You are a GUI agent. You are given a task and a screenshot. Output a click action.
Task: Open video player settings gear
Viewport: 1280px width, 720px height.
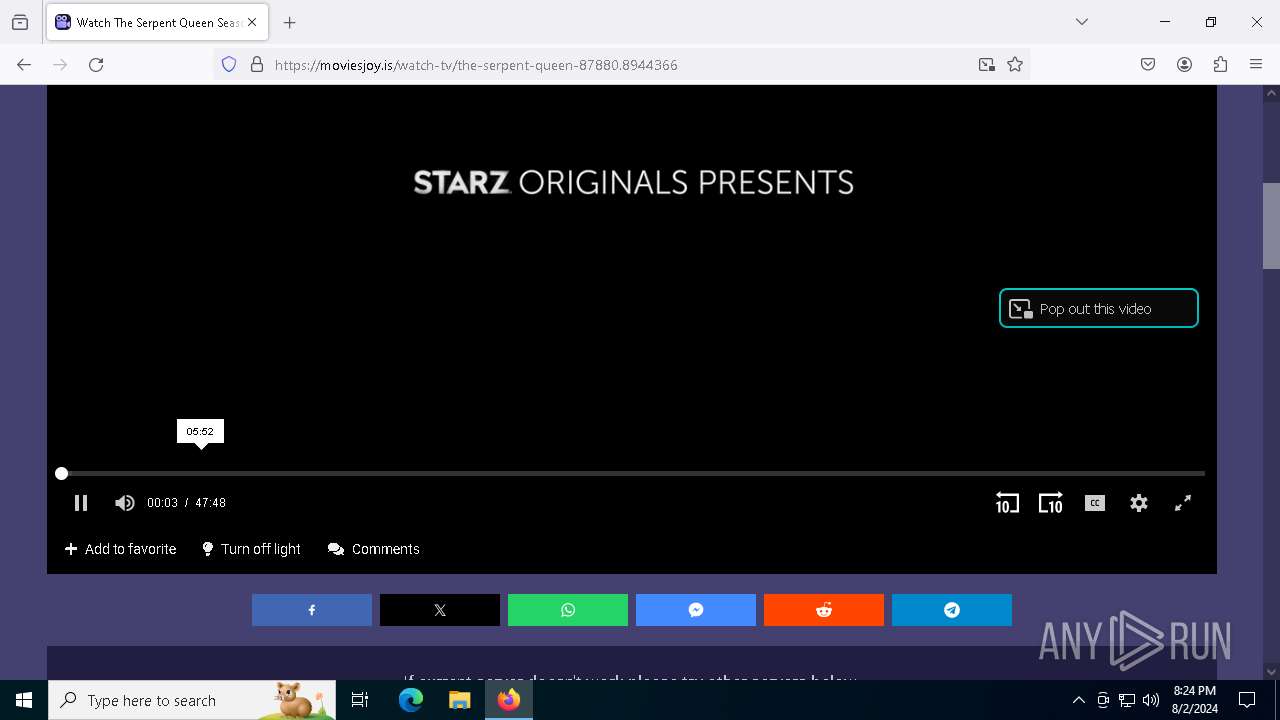pos(1139,503)
